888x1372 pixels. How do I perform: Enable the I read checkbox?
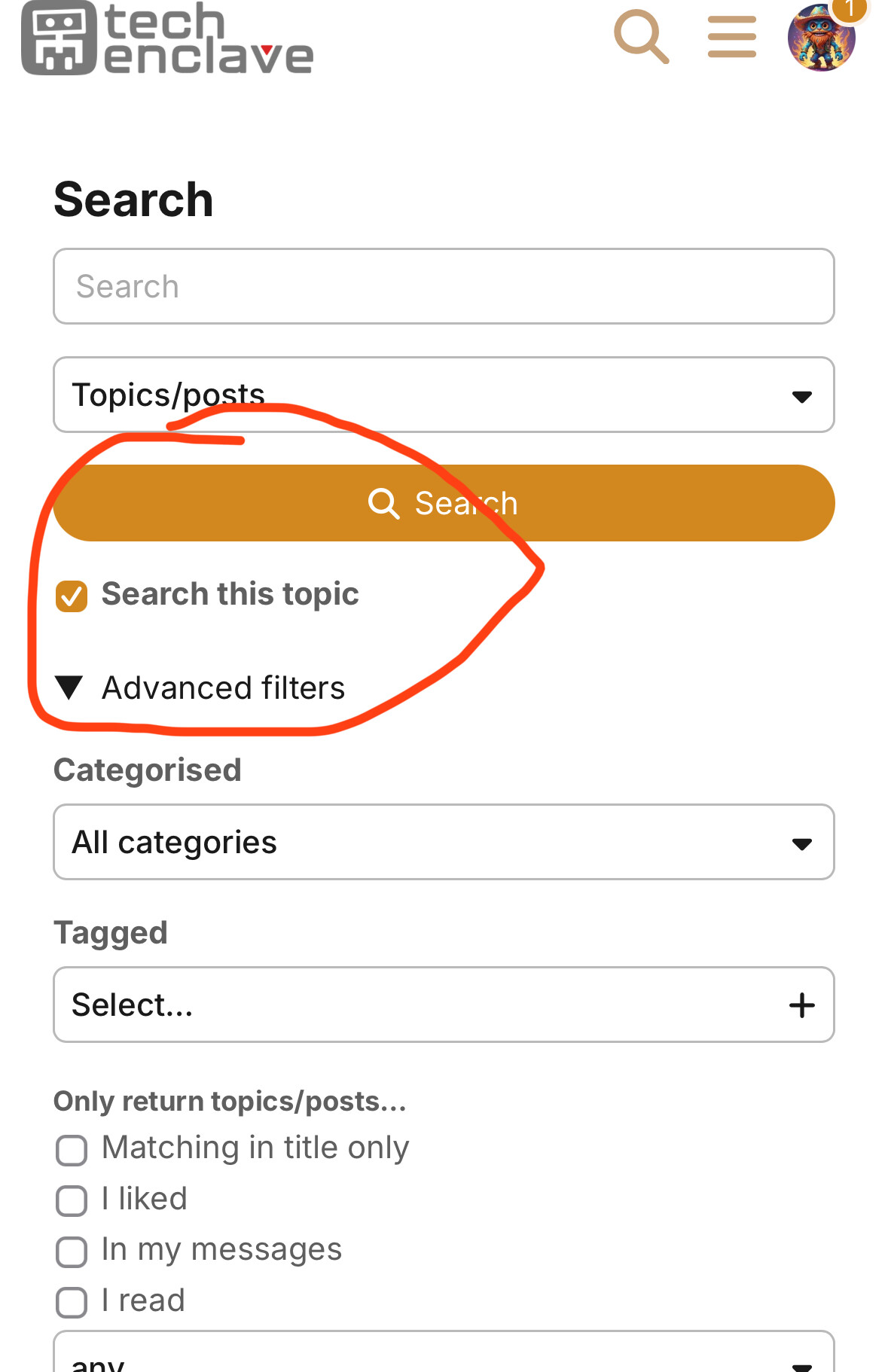pyautogui.click(x=72, y=1302)
